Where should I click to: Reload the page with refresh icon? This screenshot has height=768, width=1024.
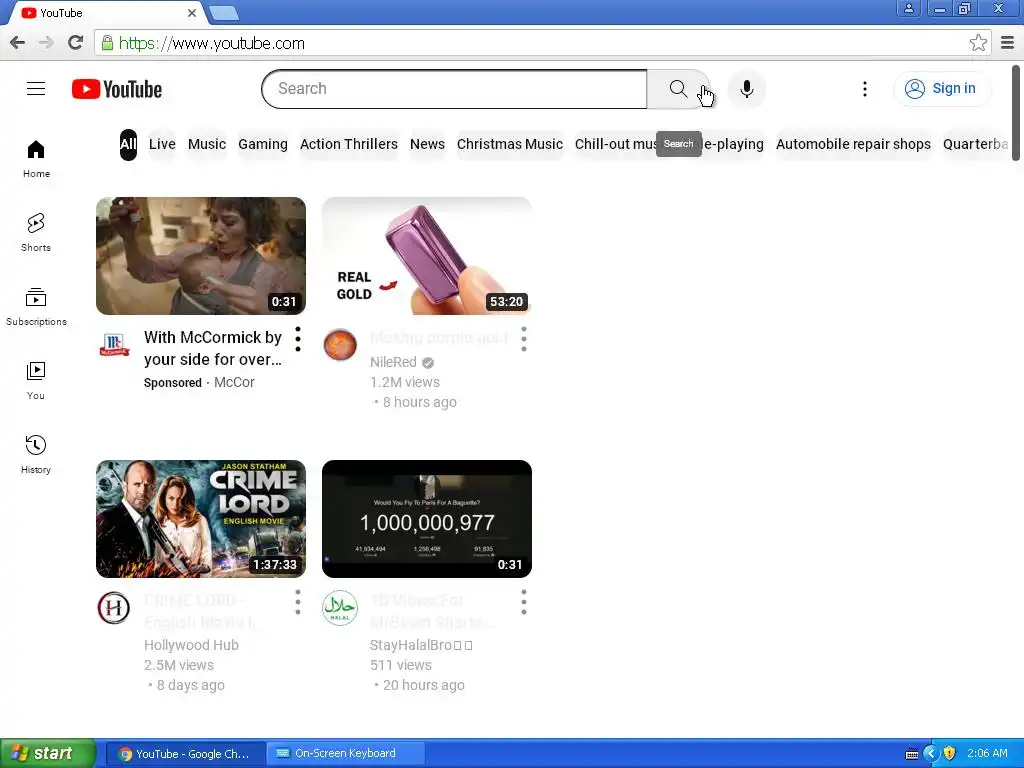(x=76, y=43)
